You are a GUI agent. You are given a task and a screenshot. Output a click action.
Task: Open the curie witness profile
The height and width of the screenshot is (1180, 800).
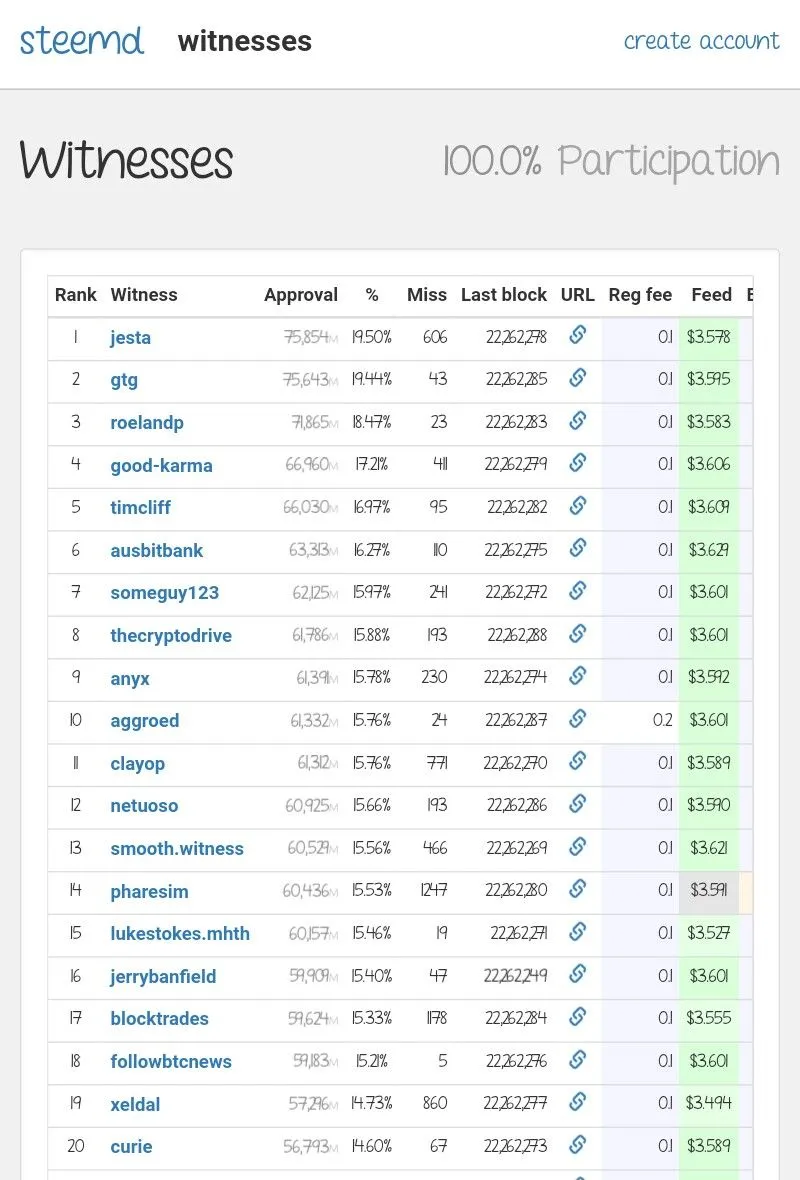131,1147
